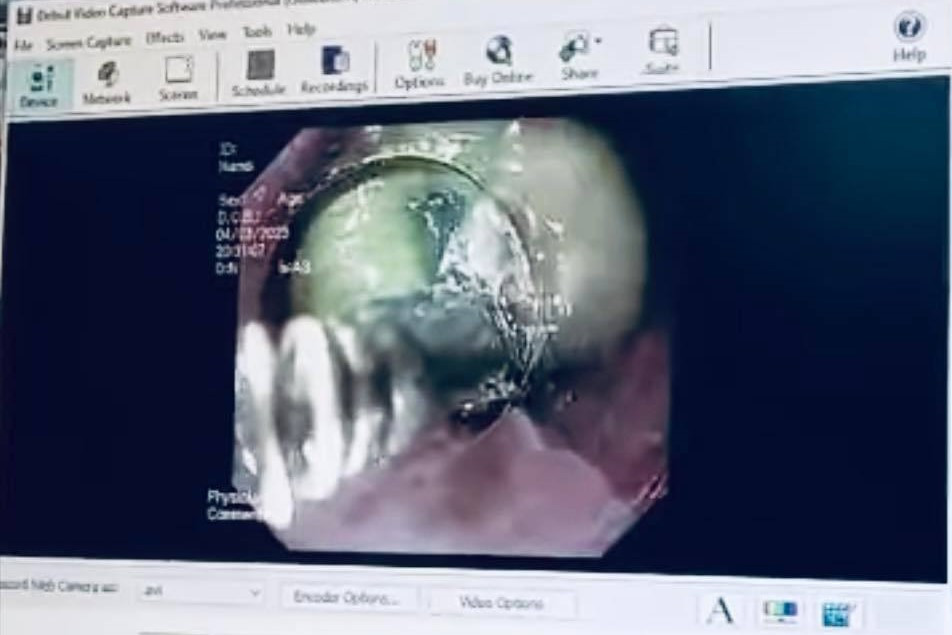Image resolution: width=952 pixels, height=635 pixels.
Task: Select the Device capture source icon
Action: point(39,83)
